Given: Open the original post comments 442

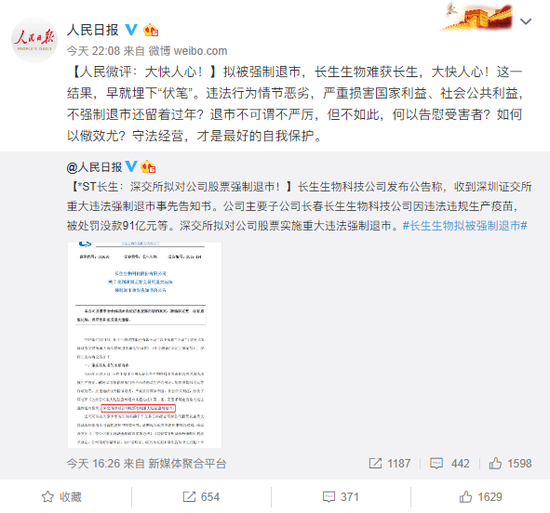Looking at the screenshot, I should (450, 464).
